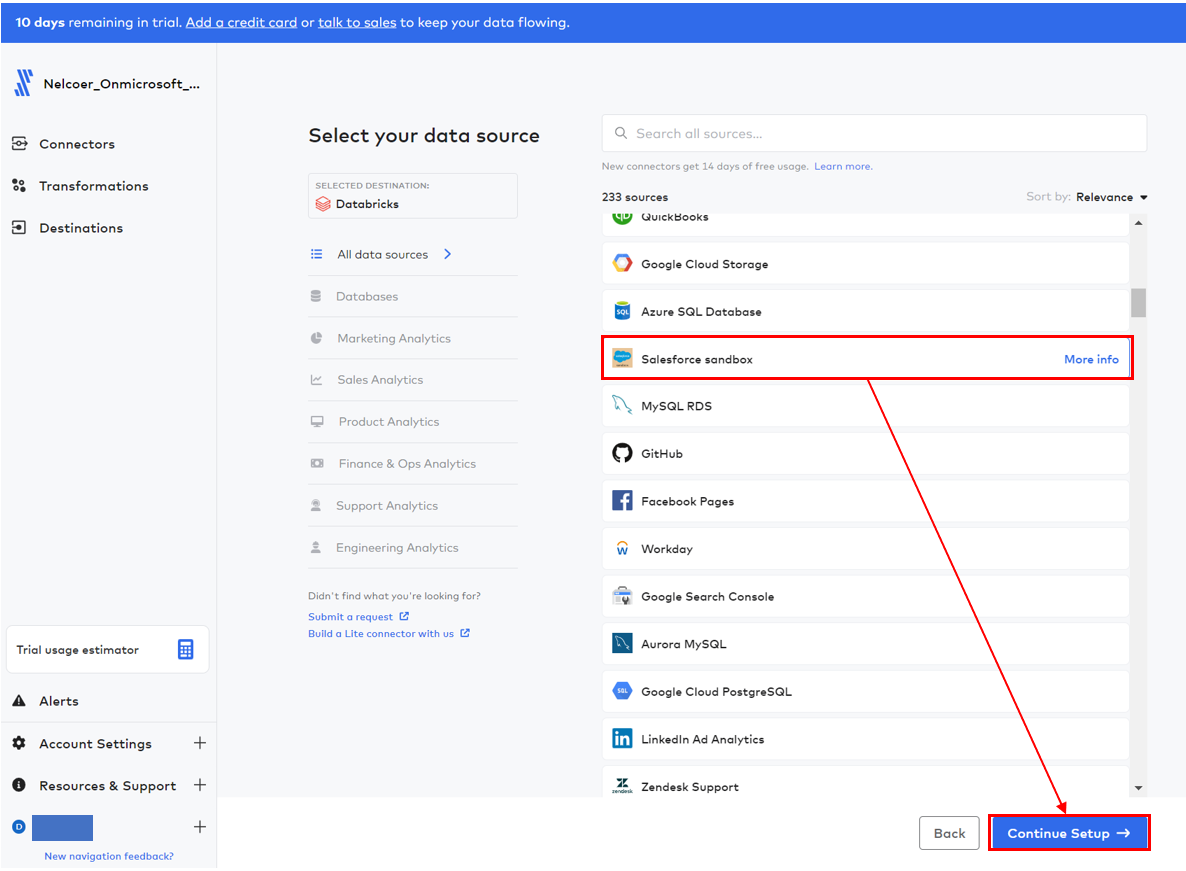Go to Transformations in the sidebar
The height and width of the screenshot is (871, 1186).
coord(93,186)
